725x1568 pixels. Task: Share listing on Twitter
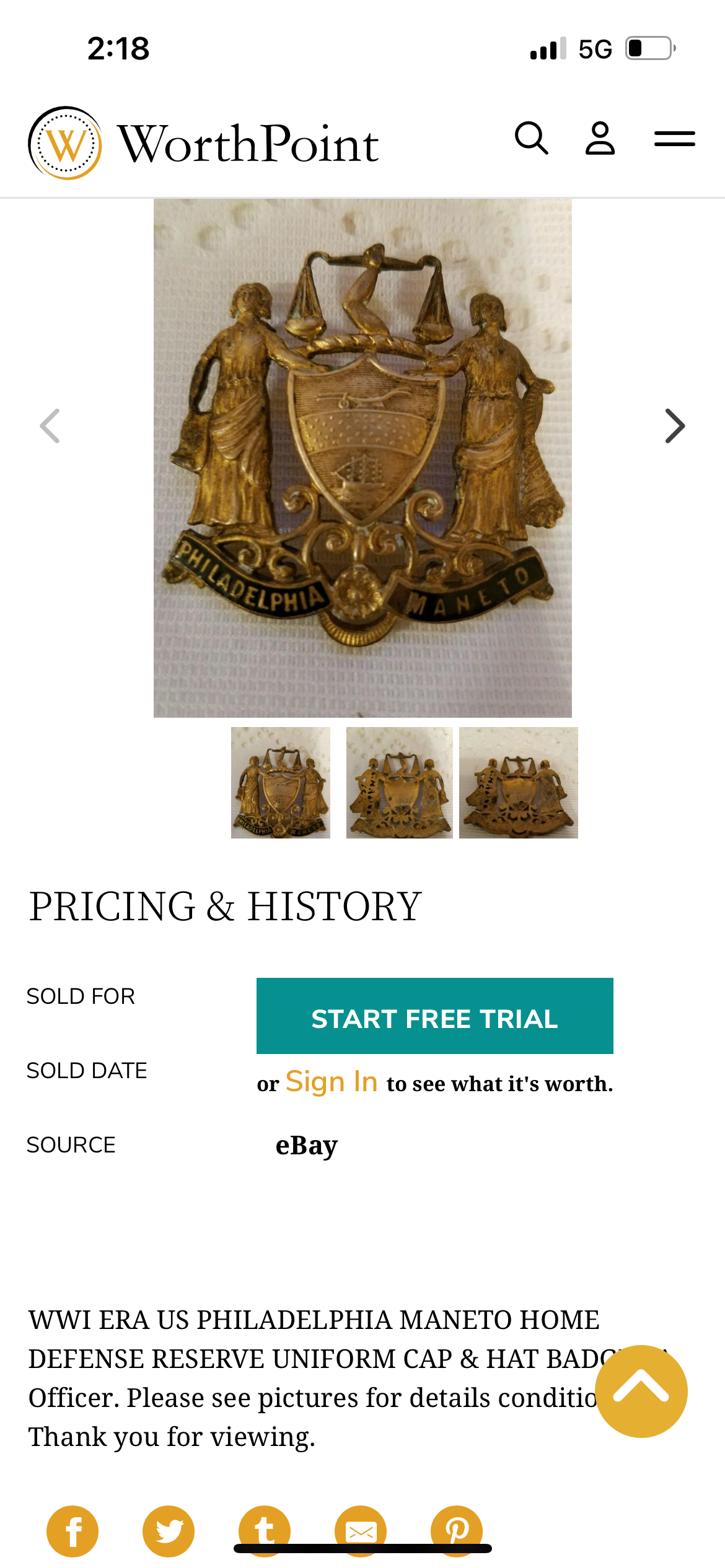point(169,1531)
